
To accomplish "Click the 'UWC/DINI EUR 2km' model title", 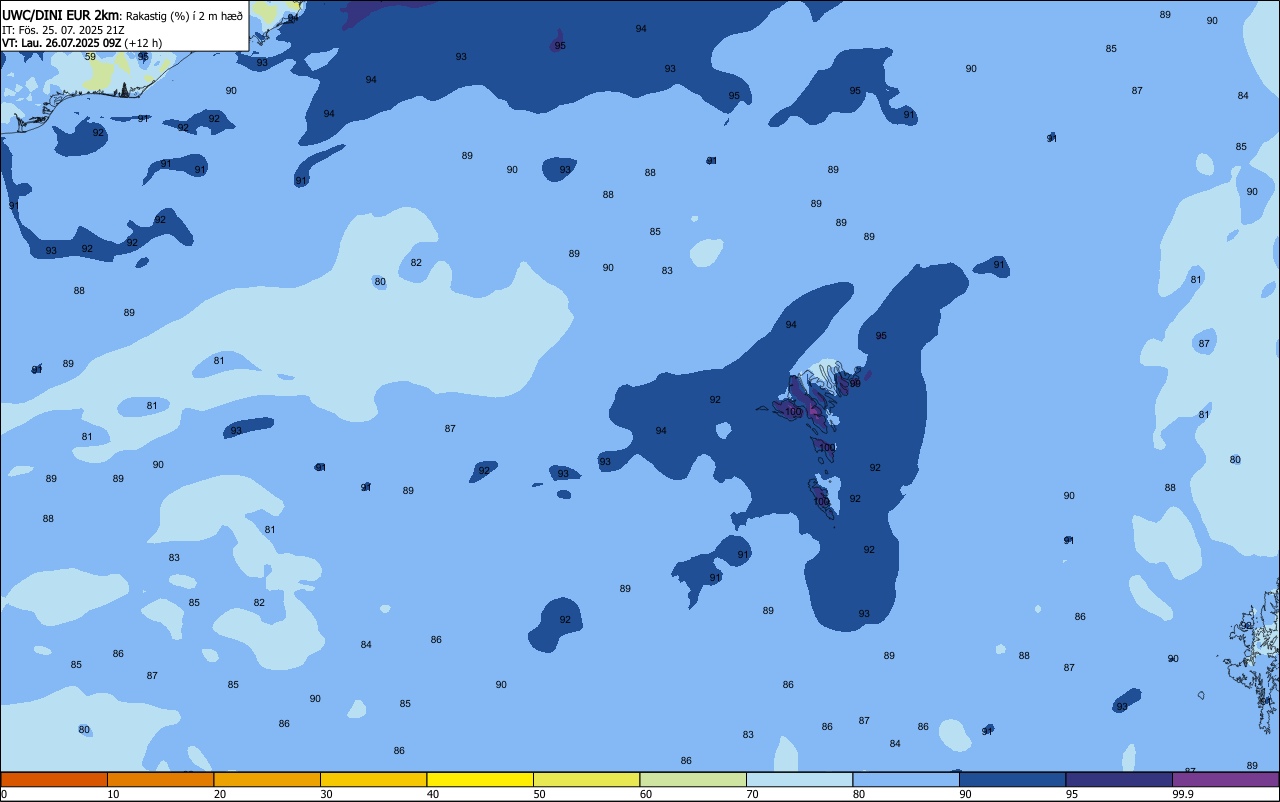I will (59, 14).
